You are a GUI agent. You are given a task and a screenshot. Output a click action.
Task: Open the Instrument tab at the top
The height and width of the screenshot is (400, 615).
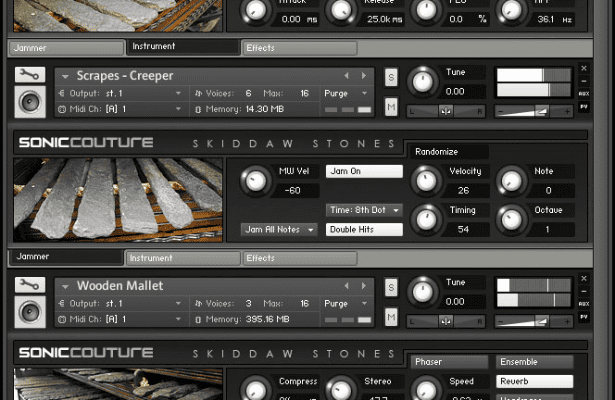point(182,47)
